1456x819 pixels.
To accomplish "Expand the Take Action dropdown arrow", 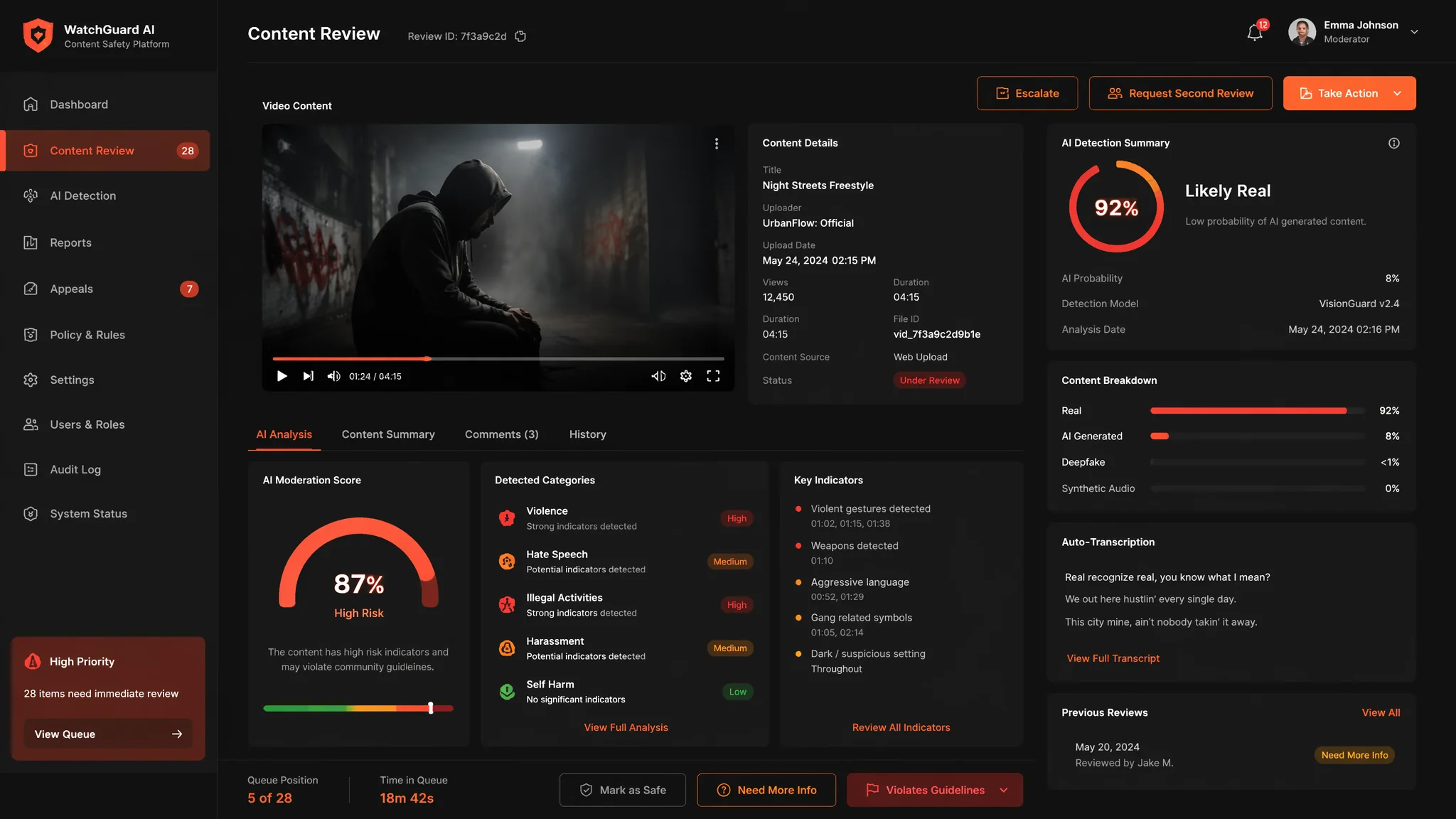I will [1398, 93].
